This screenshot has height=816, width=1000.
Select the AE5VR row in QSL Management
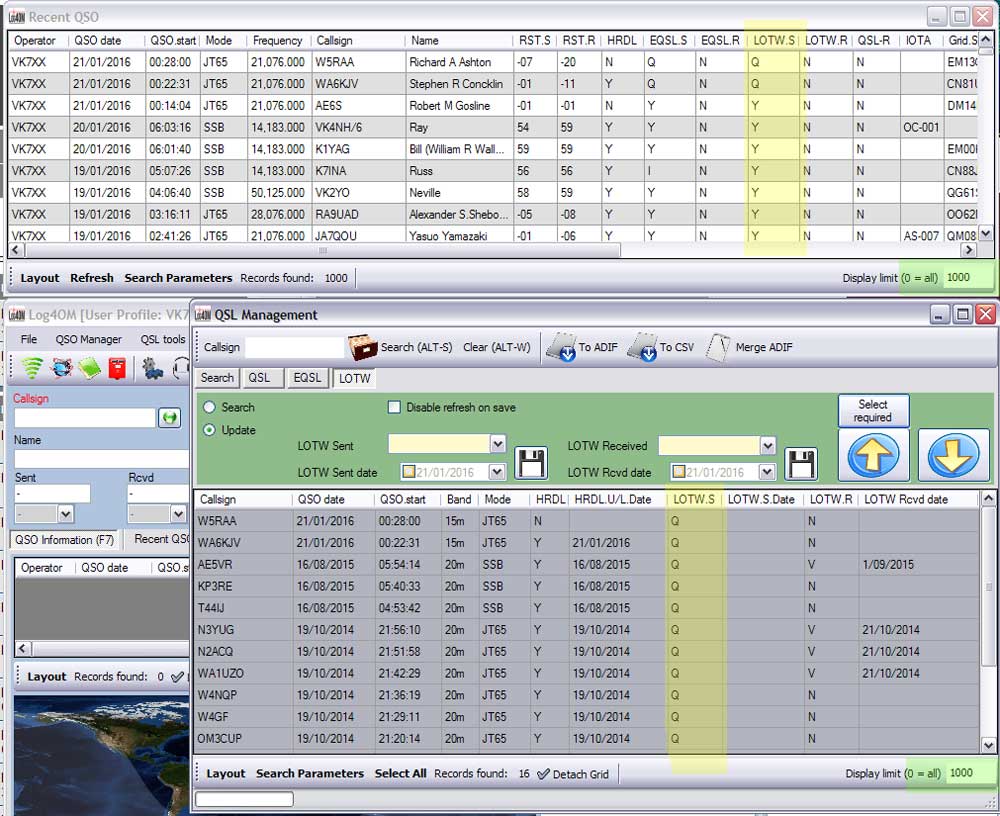[x=587, y=565]
